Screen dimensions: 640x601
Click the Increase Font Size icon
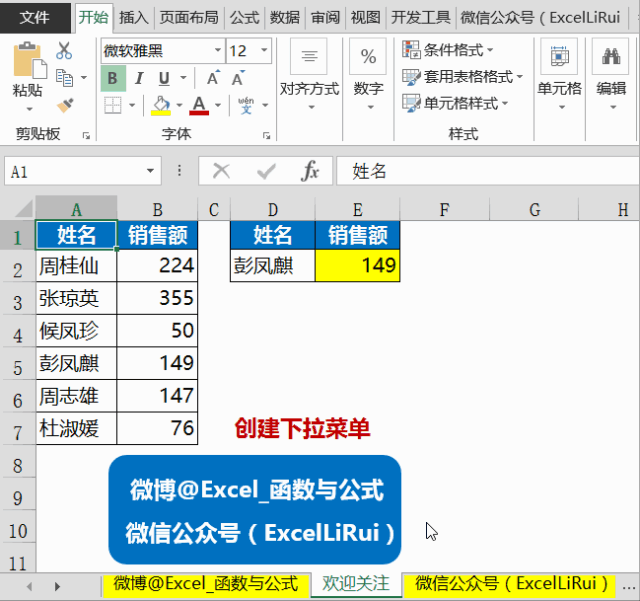coord(213,78)
